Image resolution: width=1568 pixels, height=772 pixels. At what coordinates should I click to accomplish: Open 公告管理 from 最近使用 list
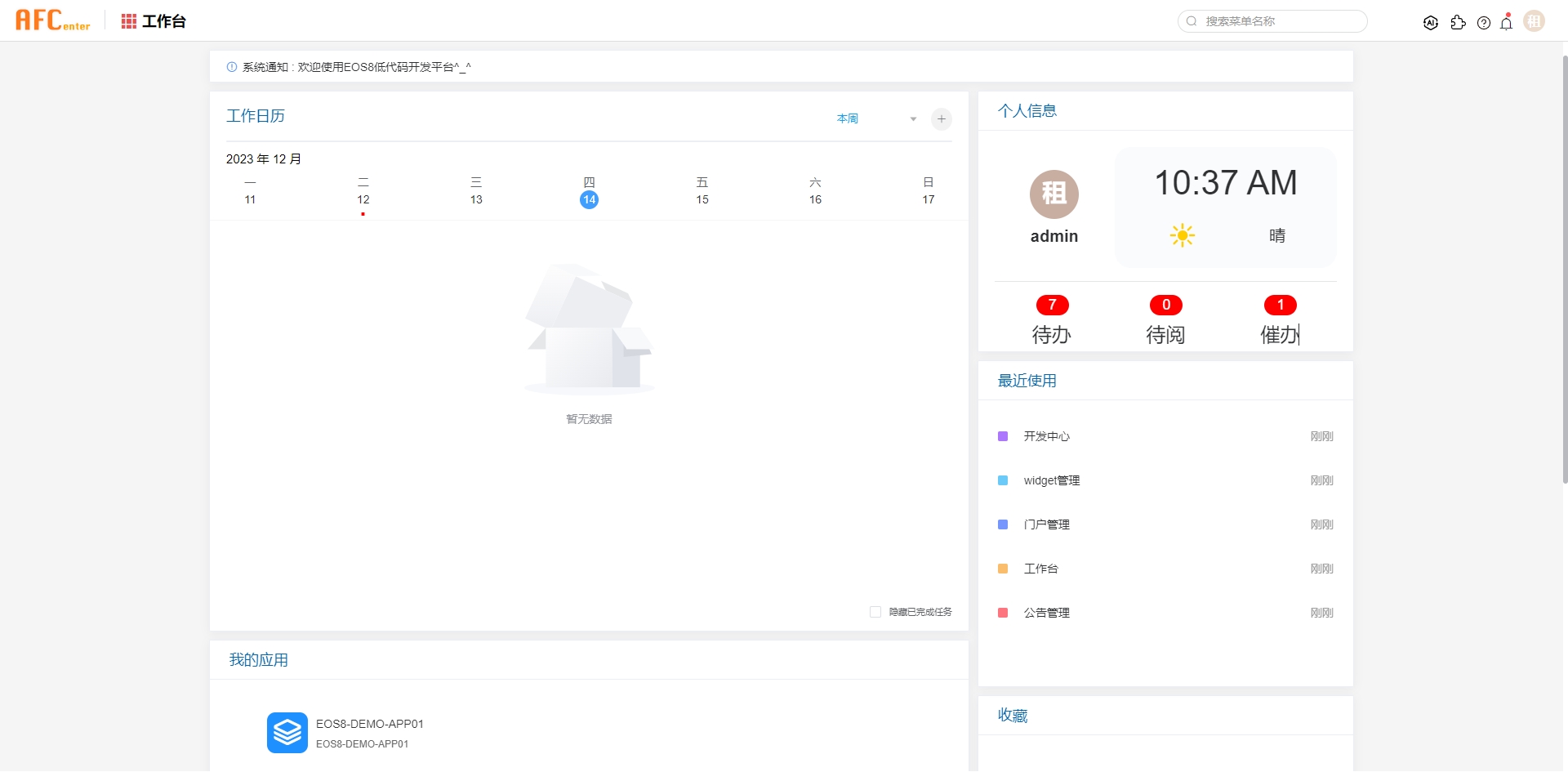1048,613
